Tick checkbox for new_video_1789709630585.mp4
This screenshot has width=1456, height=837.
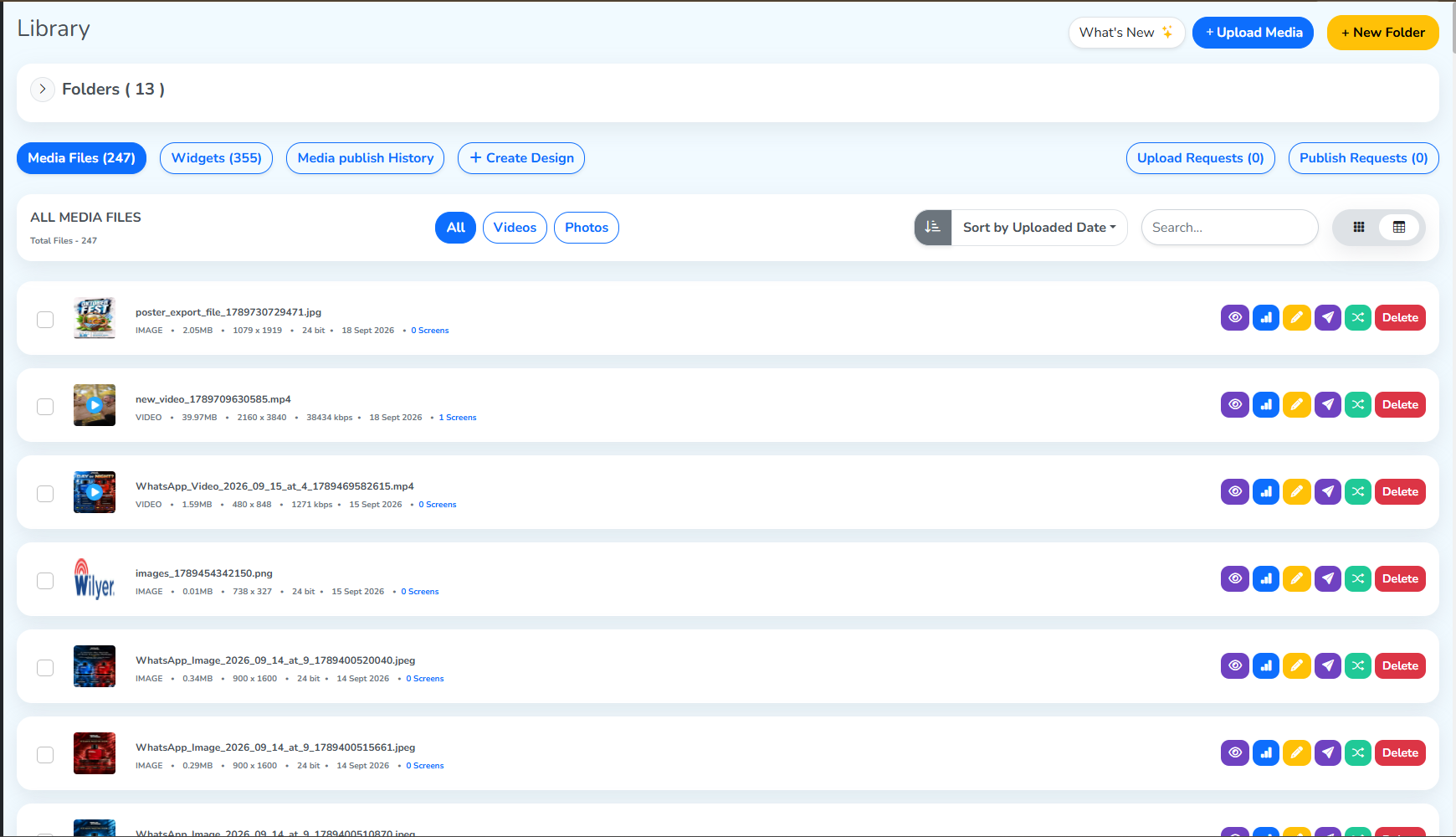(x=45, y=407)
